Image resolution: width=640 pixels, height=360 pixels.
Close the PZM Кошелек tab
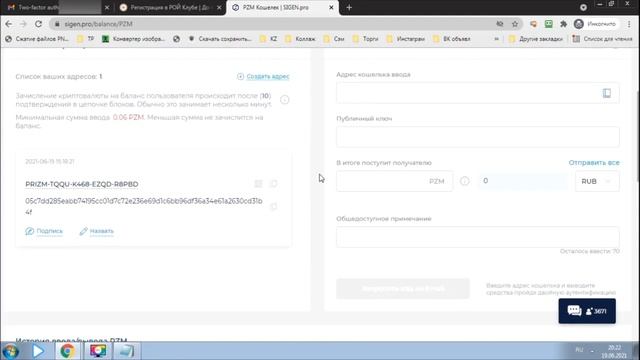pyautogui.click(x=331, y=7)
